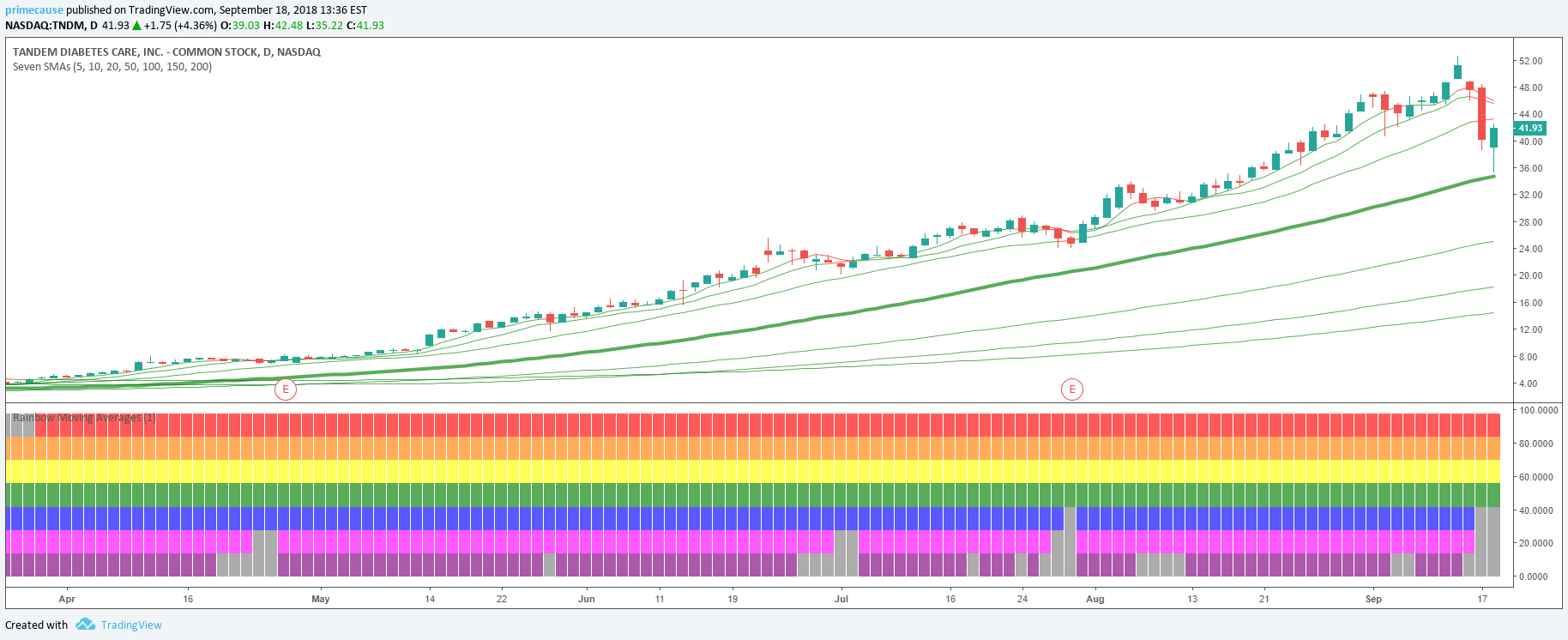Click the TradingView link at bottom
The width and height of the screenshot is (1568, 640).
point(131,625)
